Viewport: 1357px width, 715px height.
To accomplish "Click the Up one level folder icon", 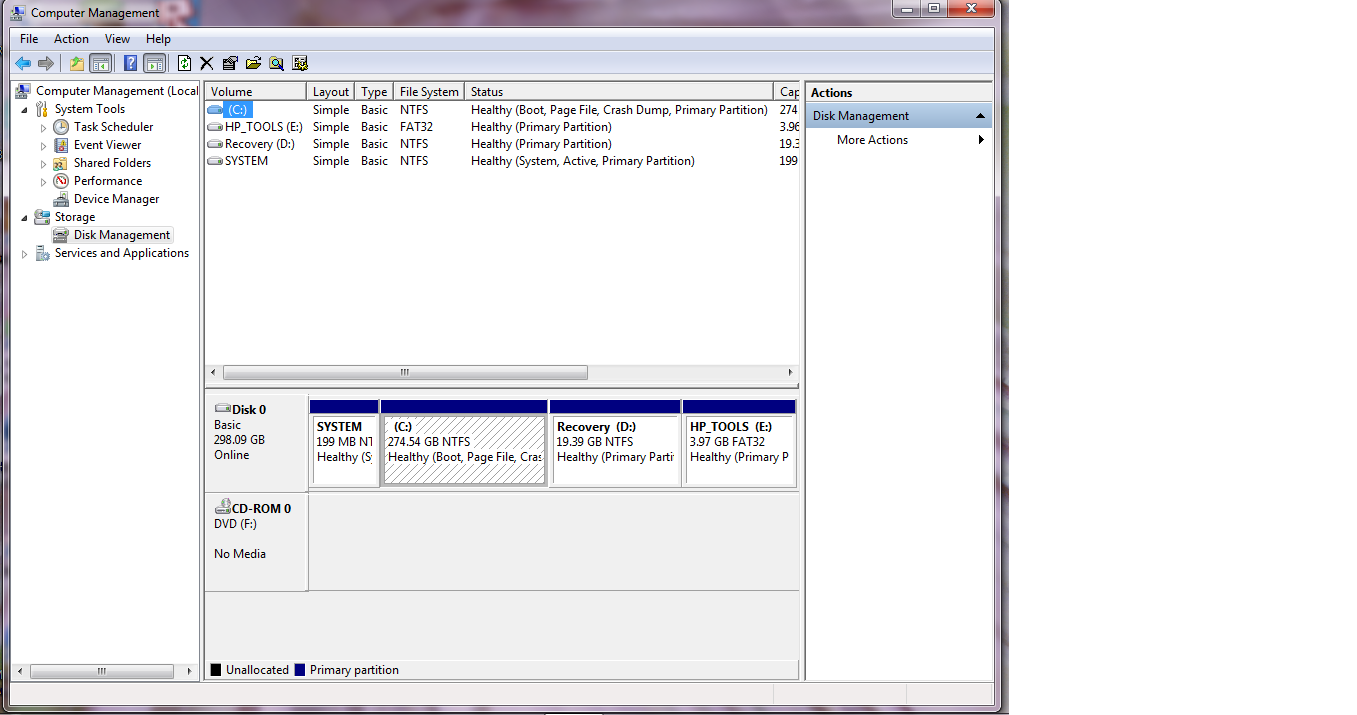I will coord(77,63).
